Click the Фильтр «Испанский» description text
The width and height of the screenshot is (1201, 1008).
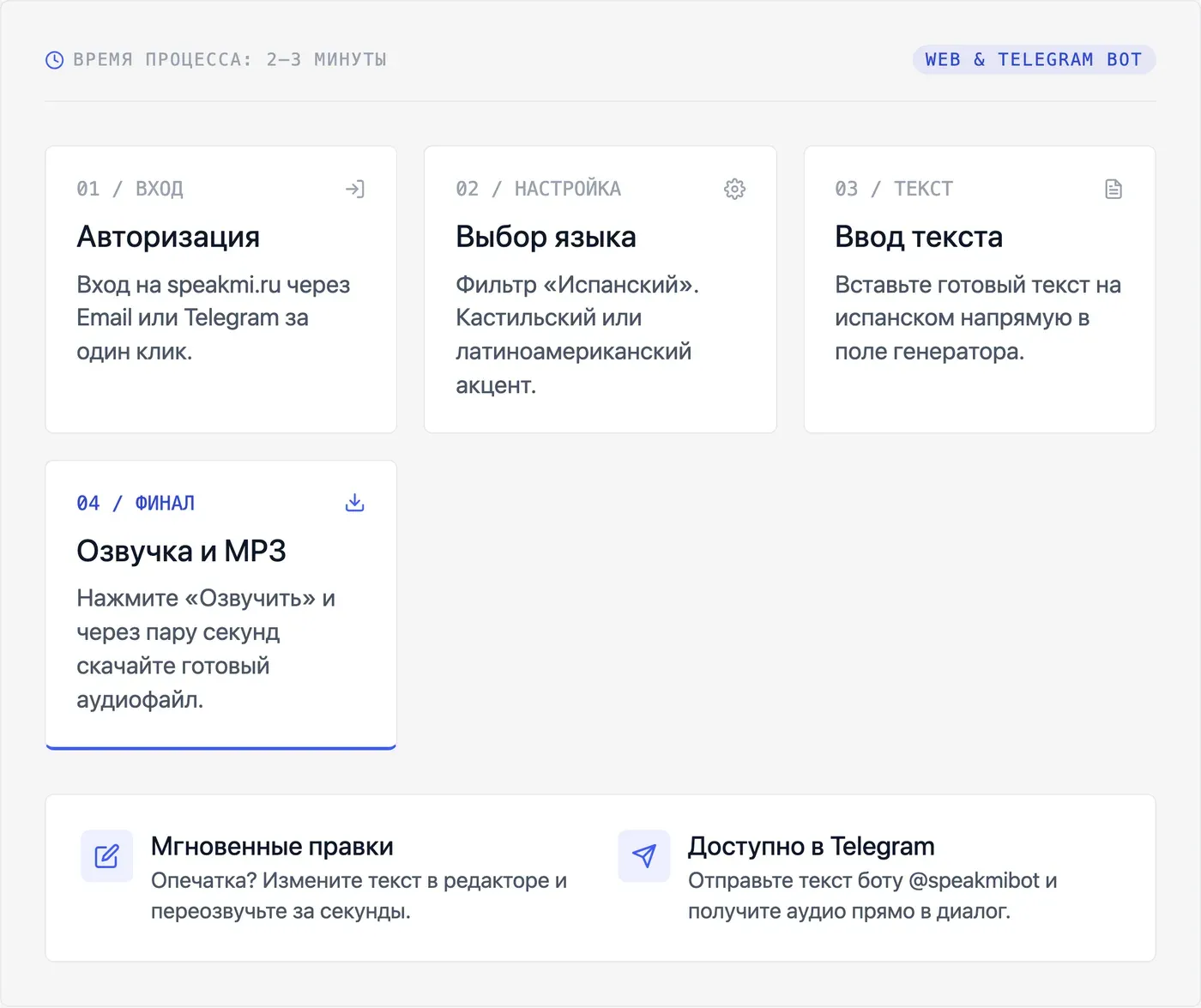pos(577,335)
